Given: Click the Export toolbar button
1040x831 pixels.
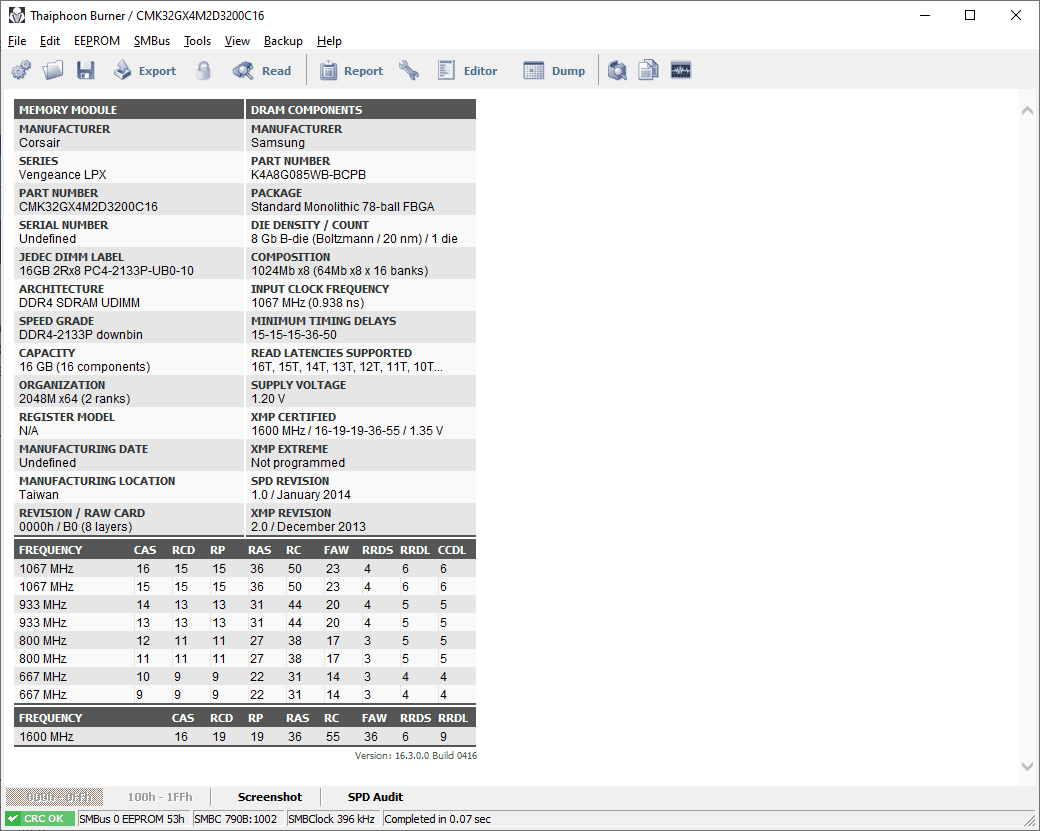Looking at the screenshot, I should pyautogui.click(x=145, y=70).
